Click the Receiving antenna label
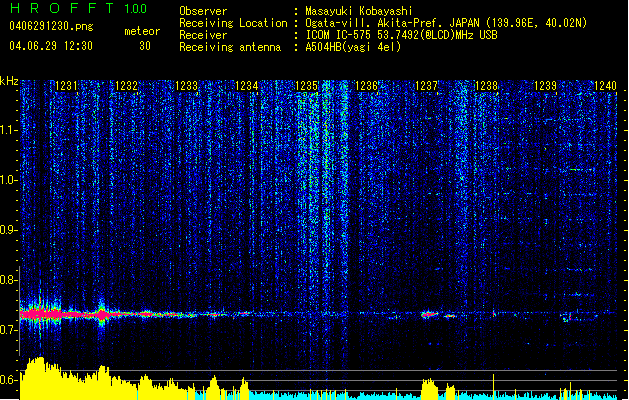629x400 pixels. point(230,47)
